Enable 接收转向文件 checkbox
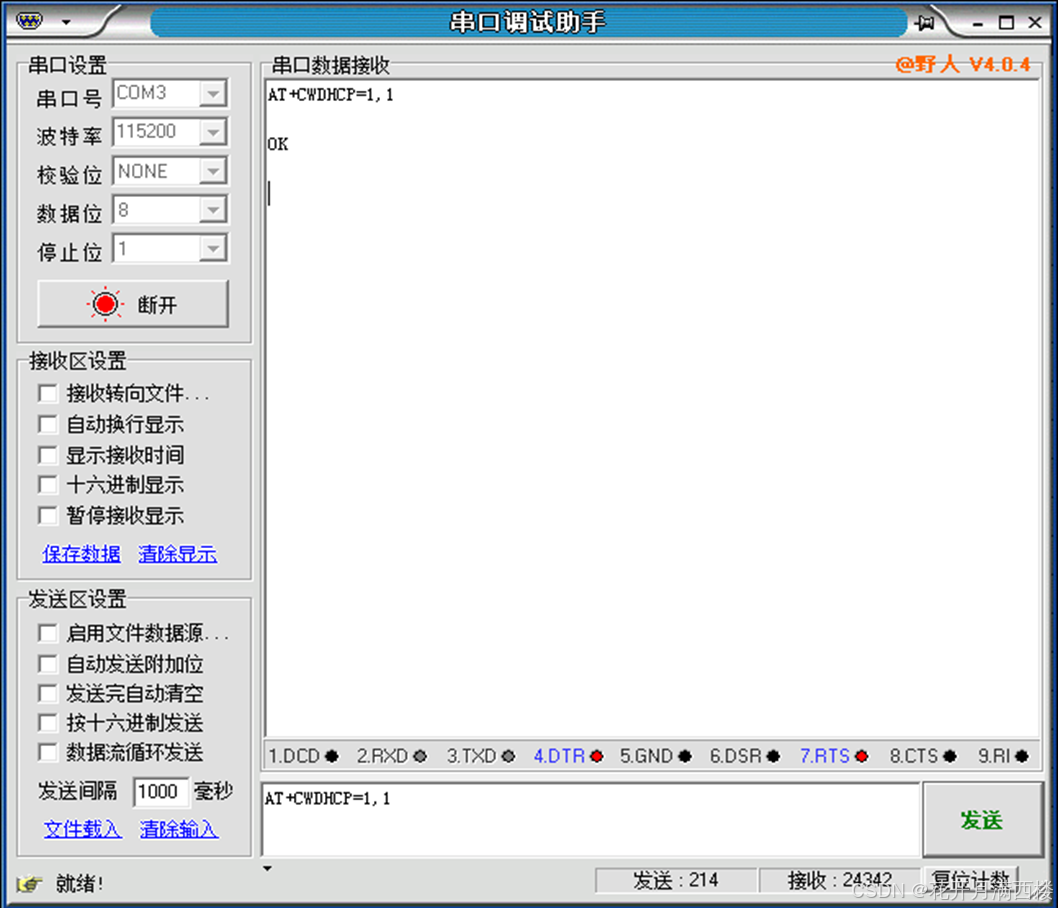The width and height of the screenshot is (1058, 908). point(47,393)
